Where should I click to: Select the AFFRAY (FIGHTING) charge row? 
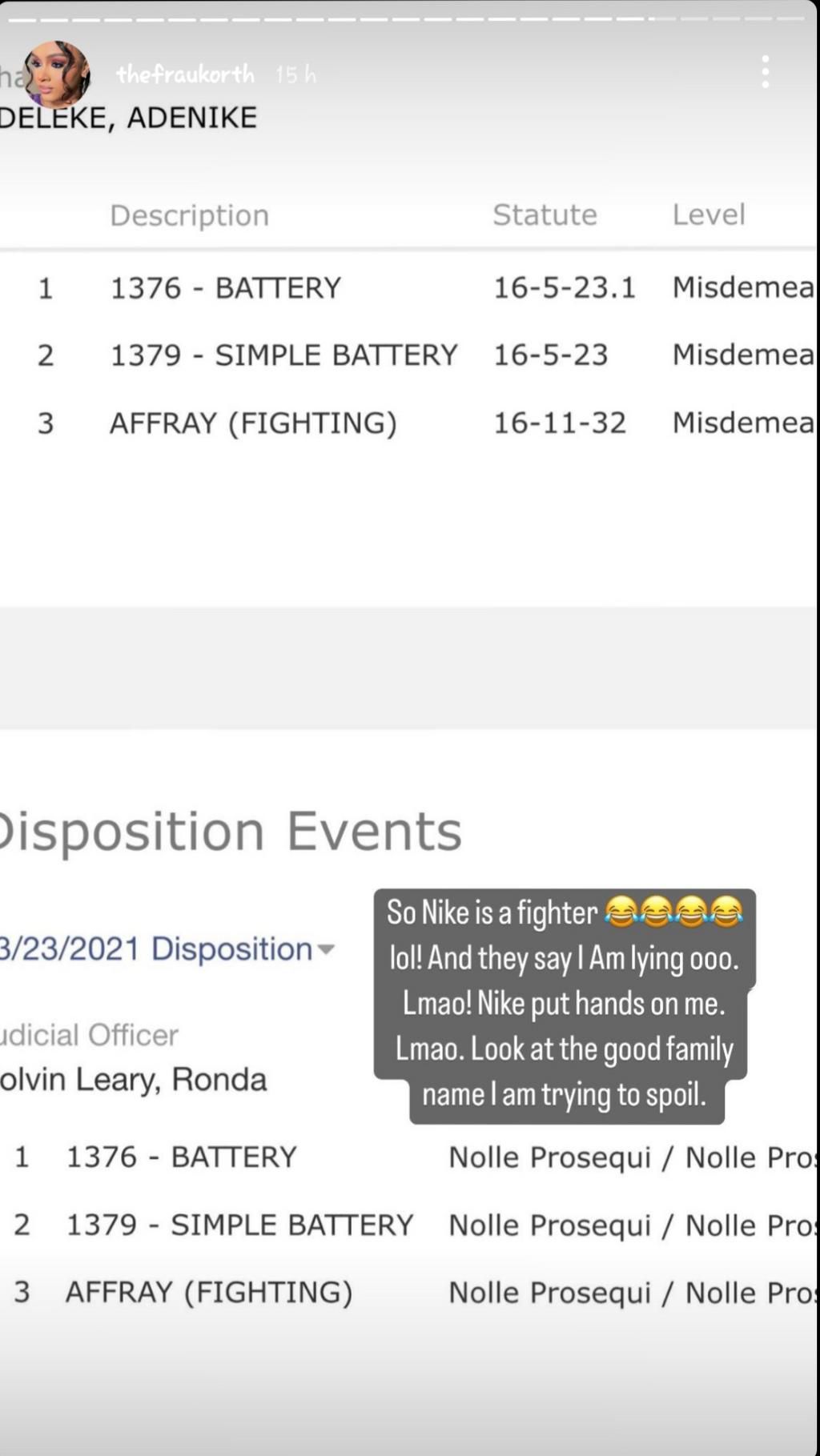coord(253,423)
